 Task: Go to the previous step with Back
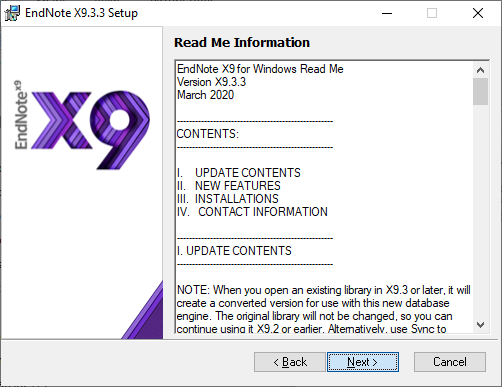click(x=290, y=362)
